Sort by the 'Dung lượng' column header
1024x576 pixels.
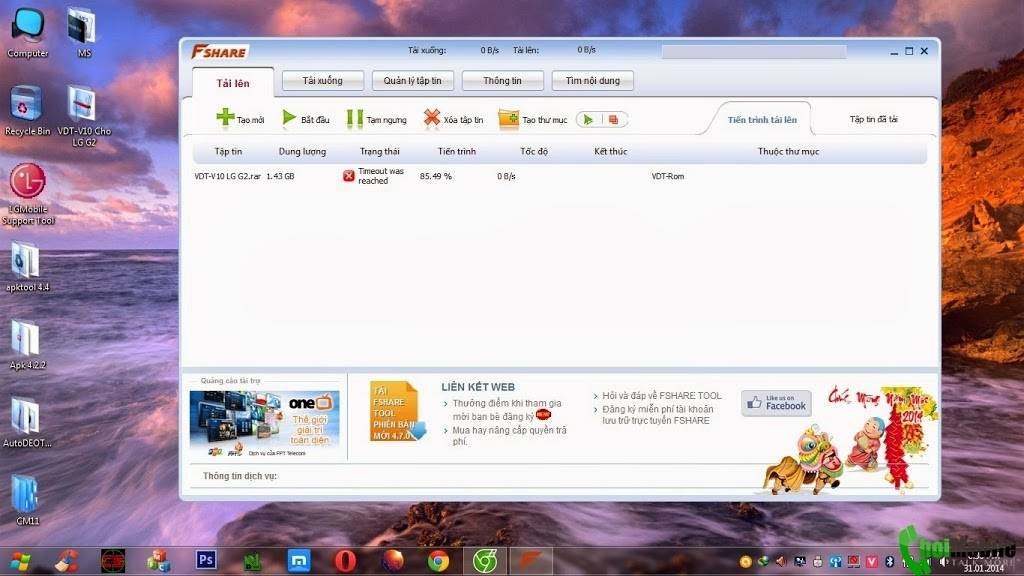coord(302,151)
